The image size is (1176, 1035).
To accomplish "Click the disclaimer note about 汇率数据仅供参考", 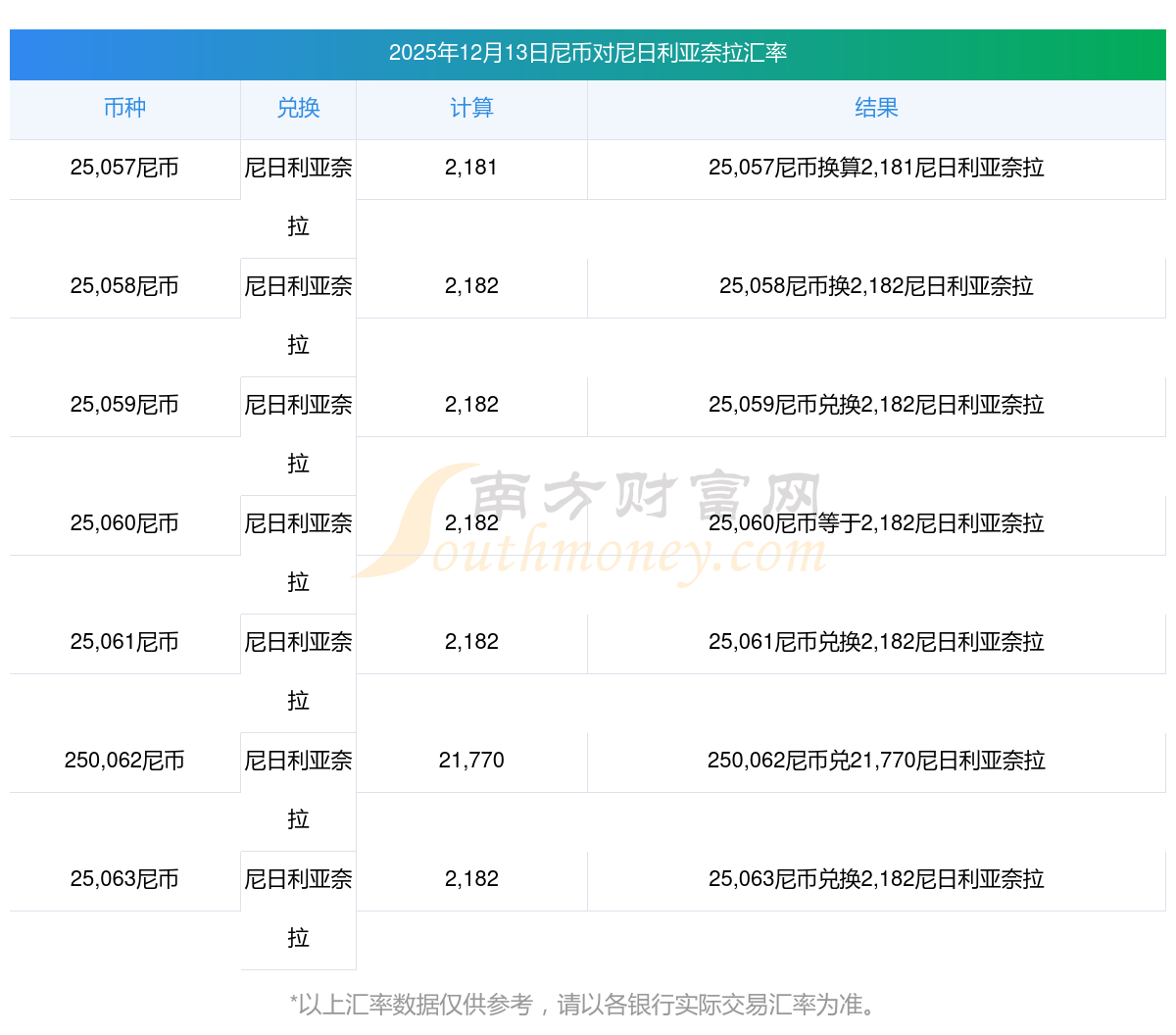I will (x=588, y=1006).
